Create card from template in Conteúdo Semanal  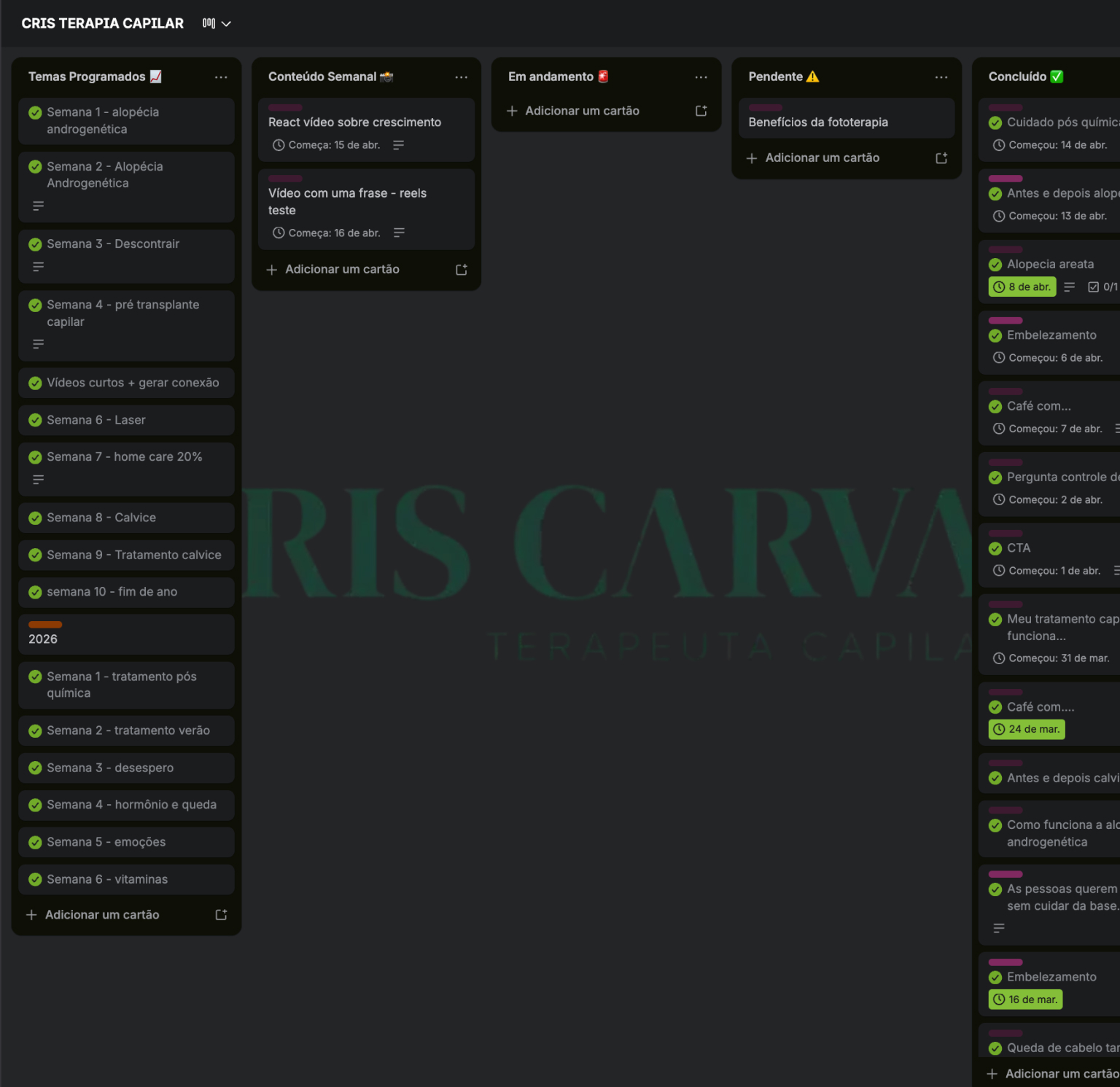pyautogui.click(x=461, y=270)
